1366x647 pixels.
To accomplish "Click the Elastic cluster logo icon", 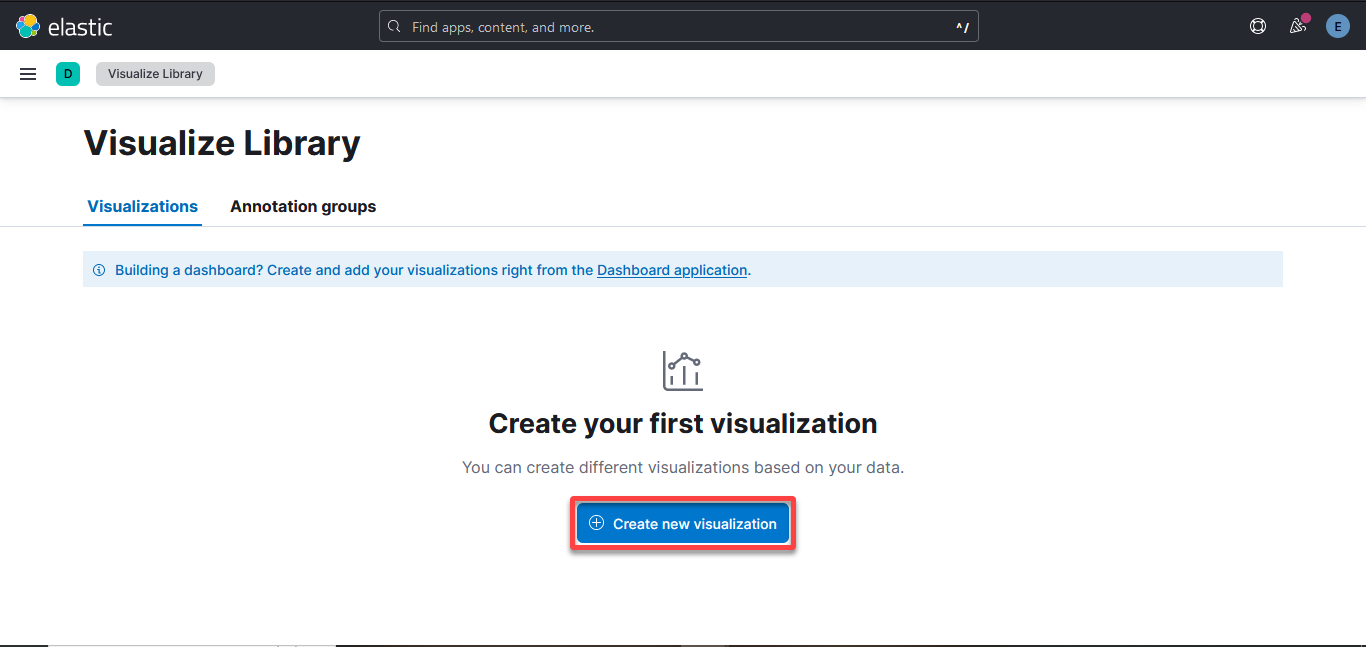I will coord(28,26).
